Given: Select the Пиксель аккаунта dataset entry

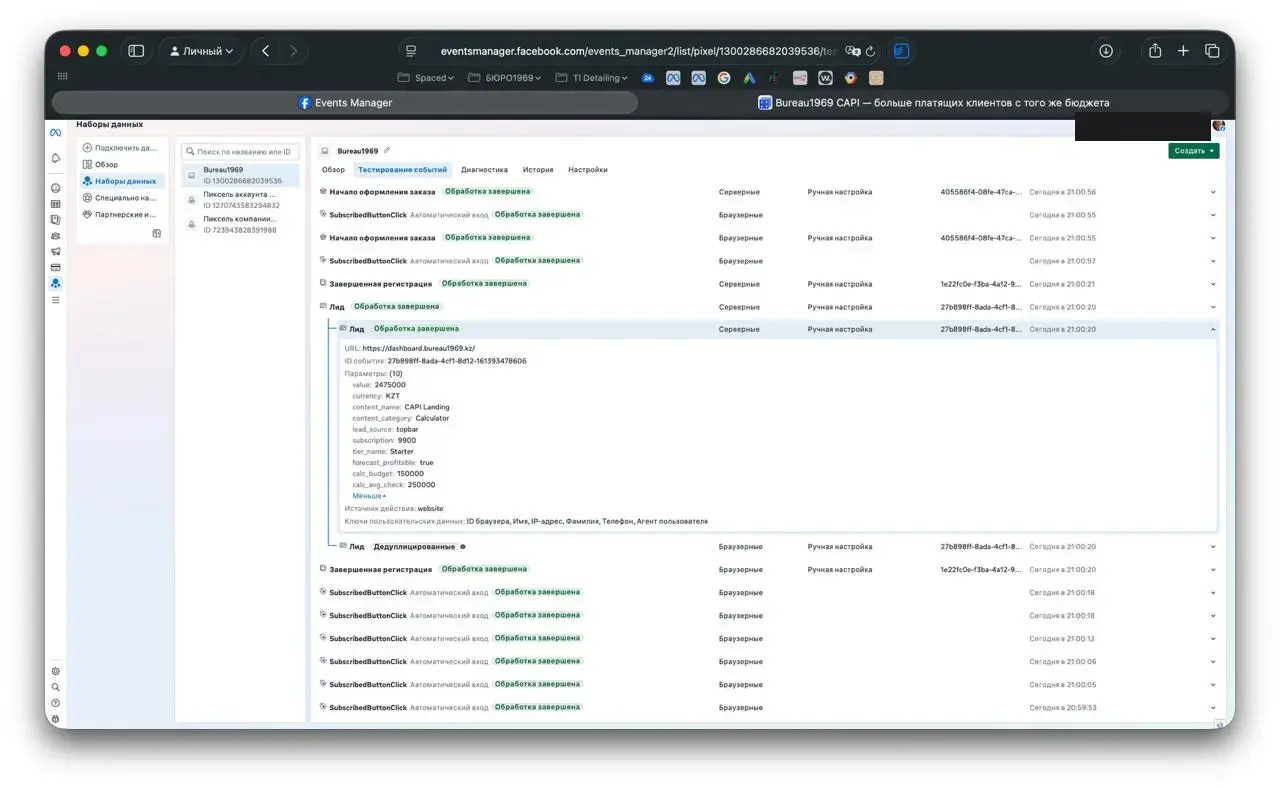Looking at the screenshot, I should coord(240,200).
